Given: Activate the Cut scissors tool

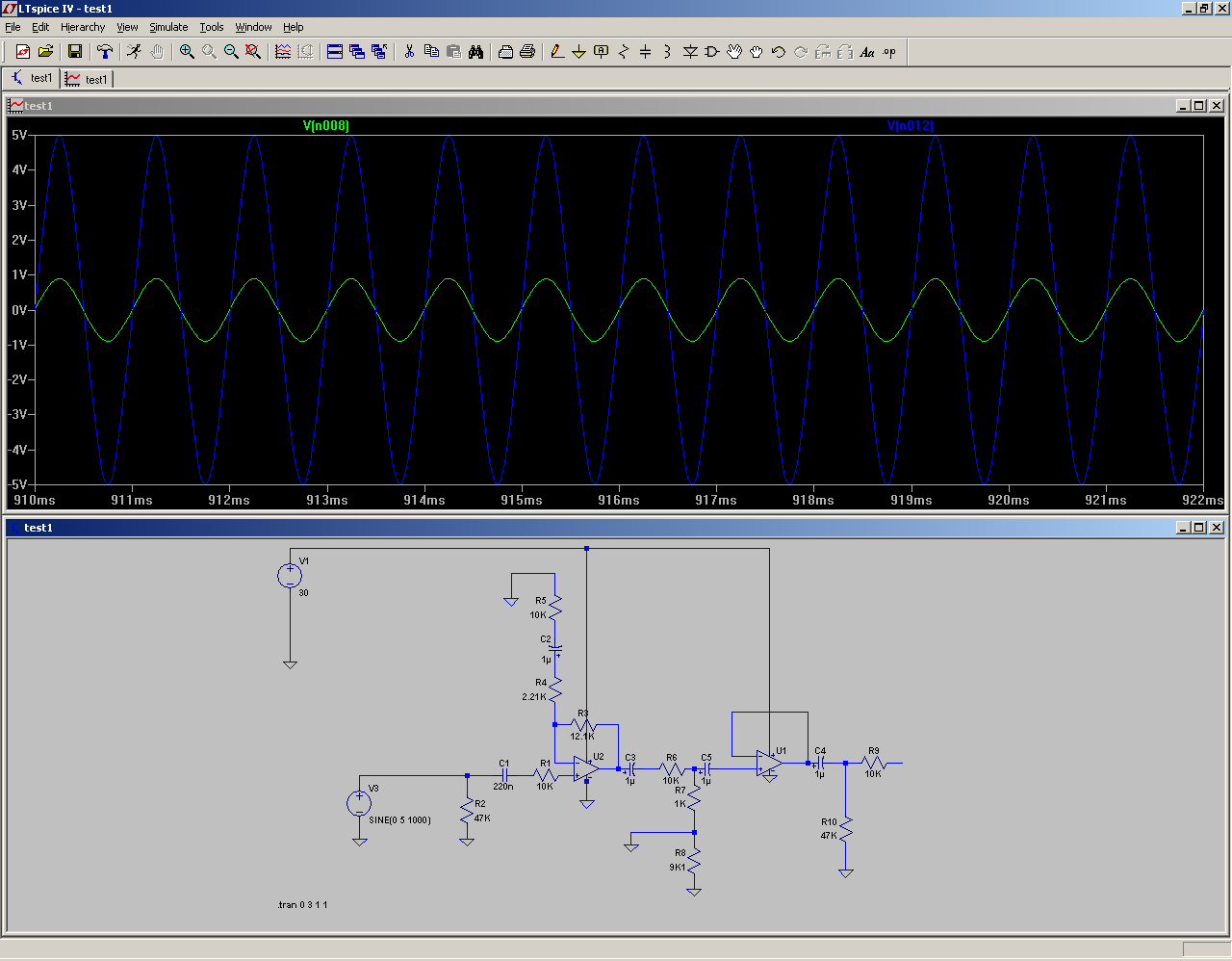Looking at the screenshot, I should tap(409, 52).
